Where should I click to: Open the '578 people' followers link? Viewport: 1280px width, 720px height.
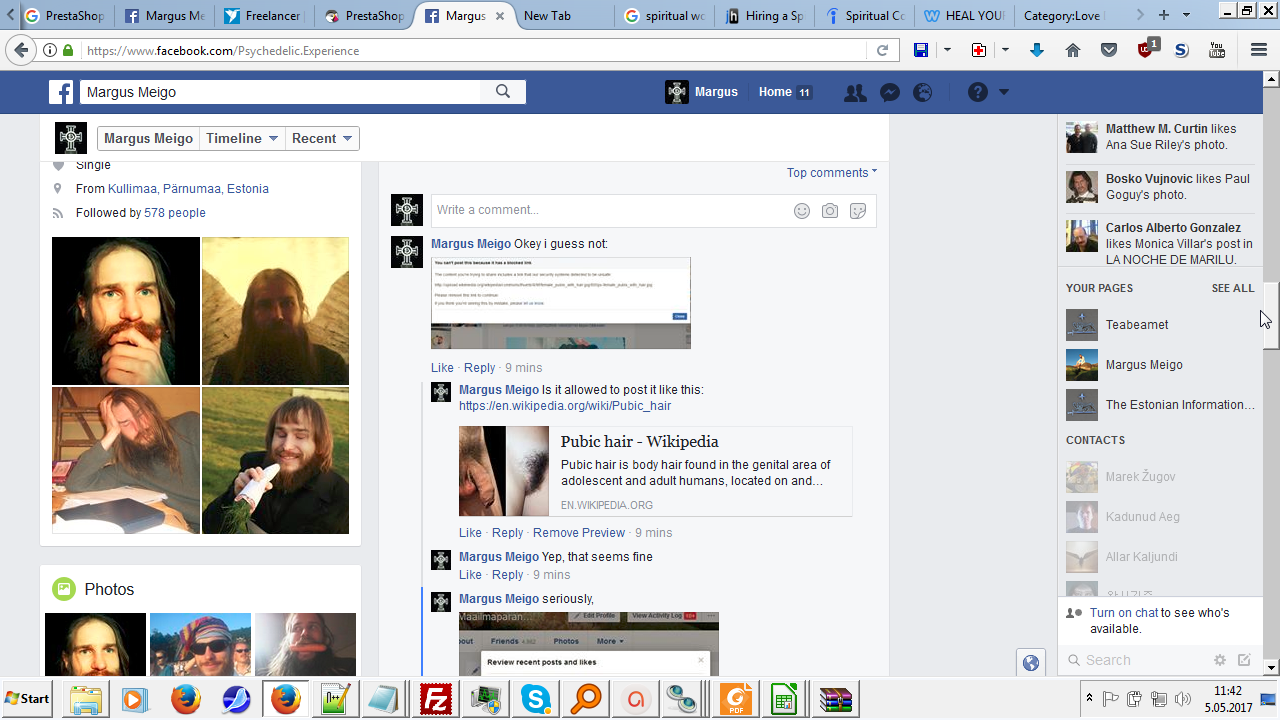coord(175,213)
